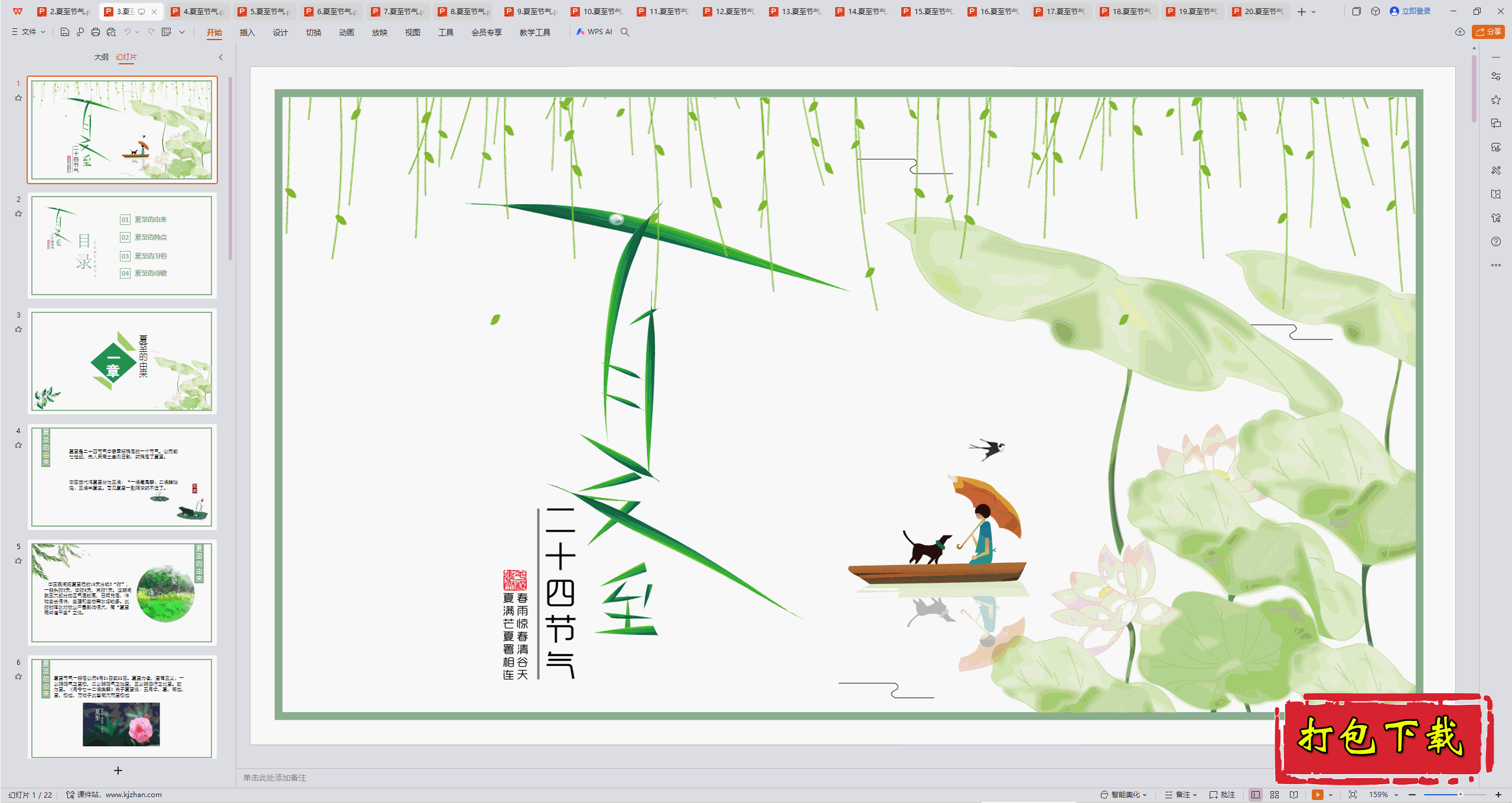The image size is (1512, 803).
Task: Switch to document tab 4.夏至节气
Action: tap(198, 11)
